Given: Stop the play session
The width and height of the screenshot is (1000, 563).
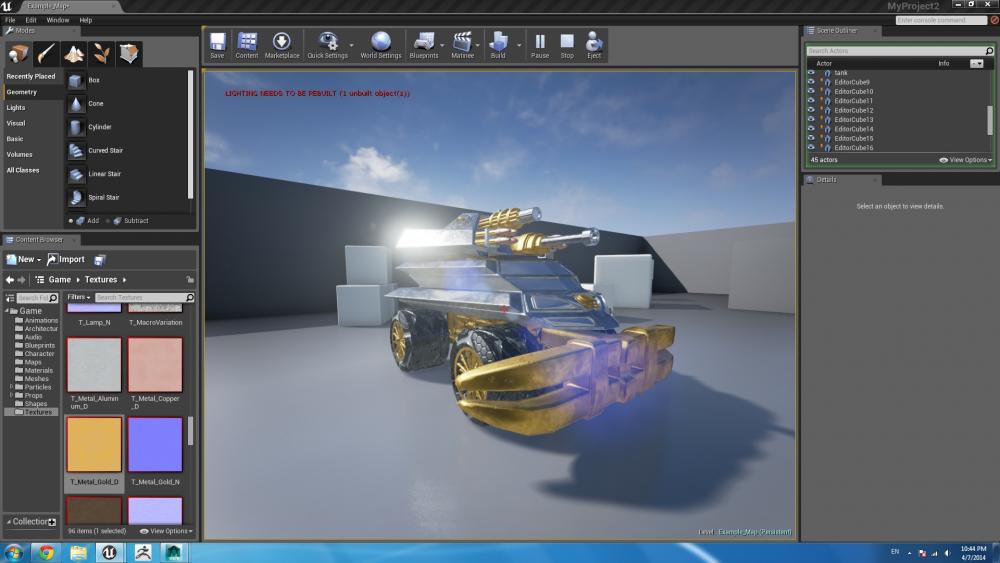Looking at the screenshot, I should [x=567, y=45].
